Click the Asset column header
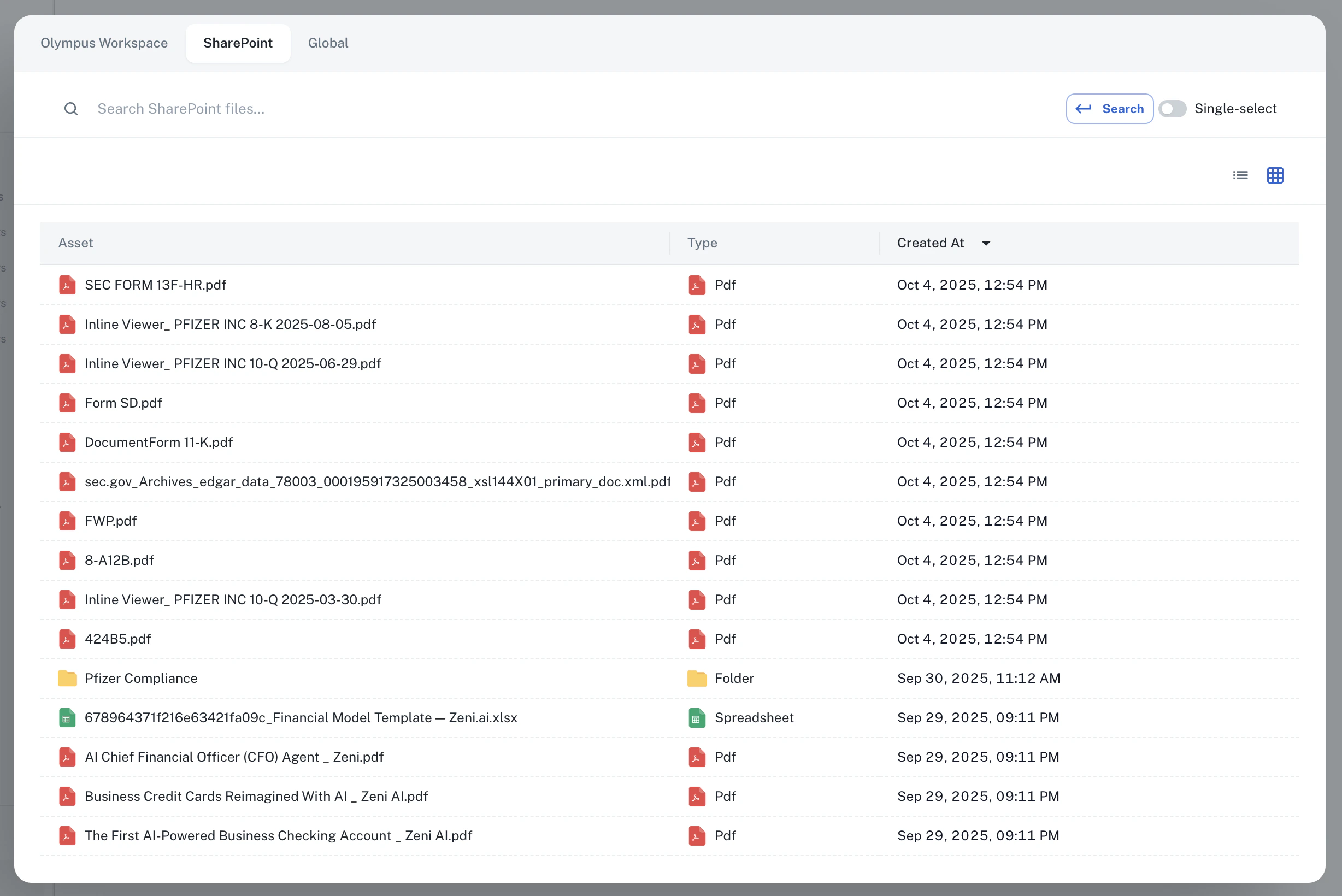Screen dimensions: 1342x896 point(75,243)
